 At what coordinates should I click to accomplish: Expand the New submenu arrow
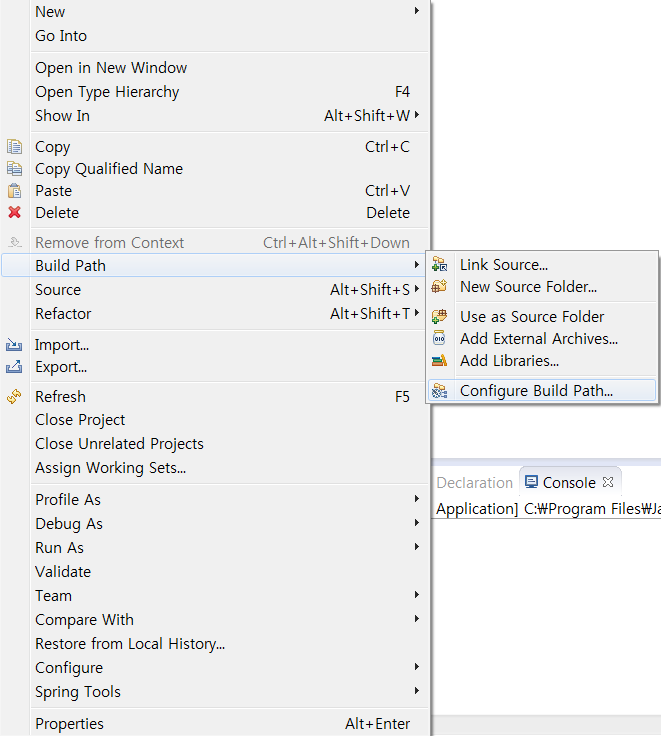(416, 10)
